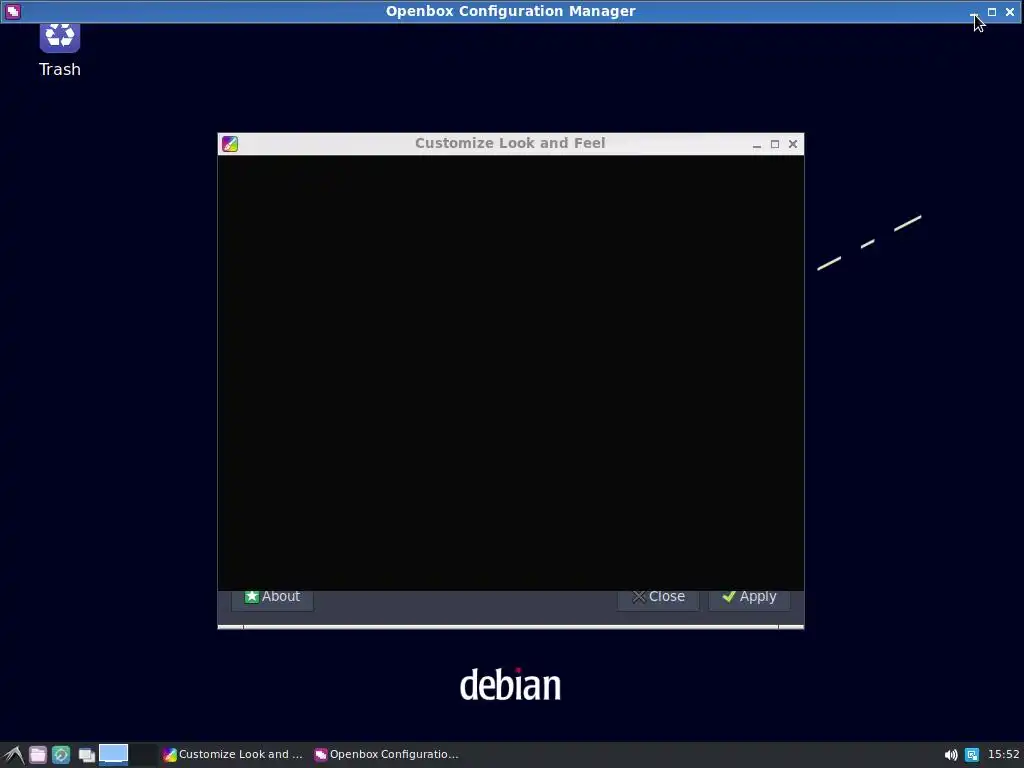
Task: Launch the file manager from the taskbar
Action: click(x=38, y=755)
